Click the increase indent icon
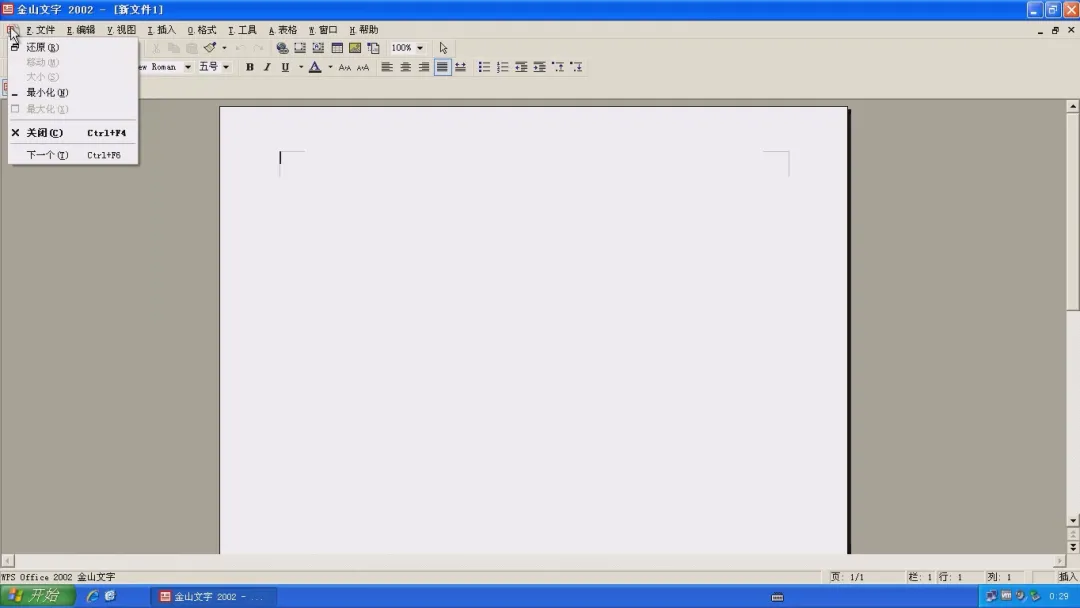The height and width of the screenshot is (608, 1080). pyautogui.click(x=539, y=67)
